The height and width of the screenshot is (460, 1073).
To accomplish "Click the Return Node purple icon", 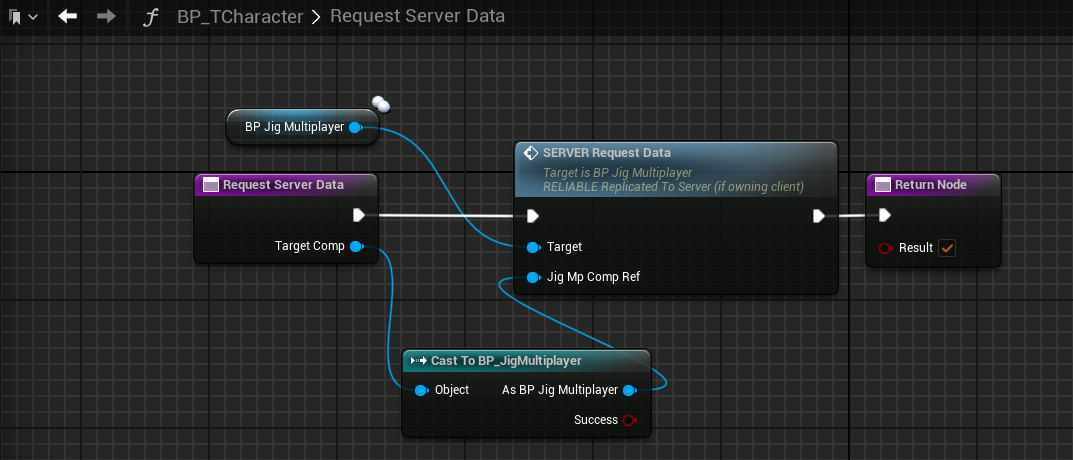I will (883, 185).
